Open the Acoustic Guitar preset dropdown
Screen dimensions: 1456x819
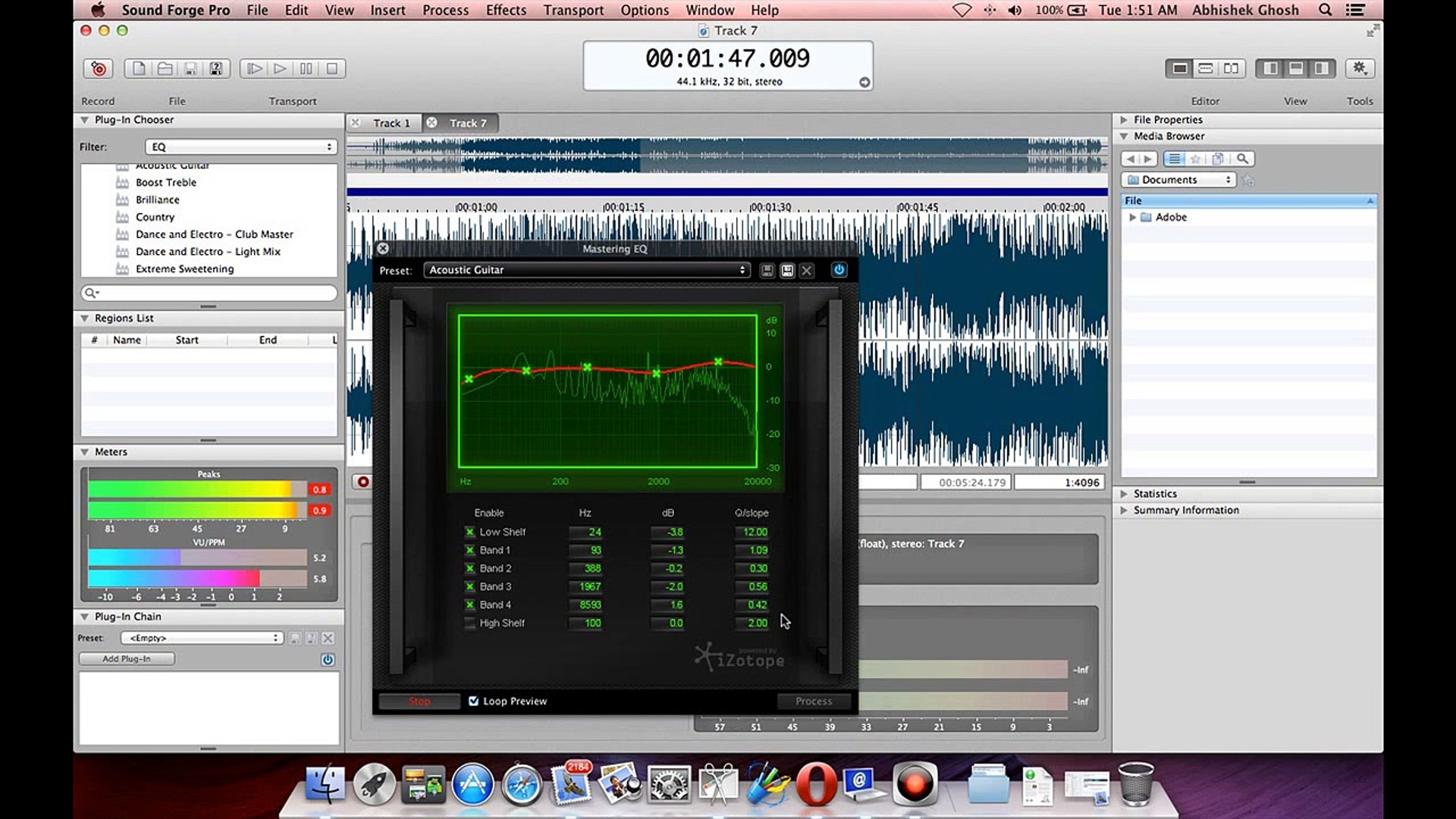tap(587, 270)
